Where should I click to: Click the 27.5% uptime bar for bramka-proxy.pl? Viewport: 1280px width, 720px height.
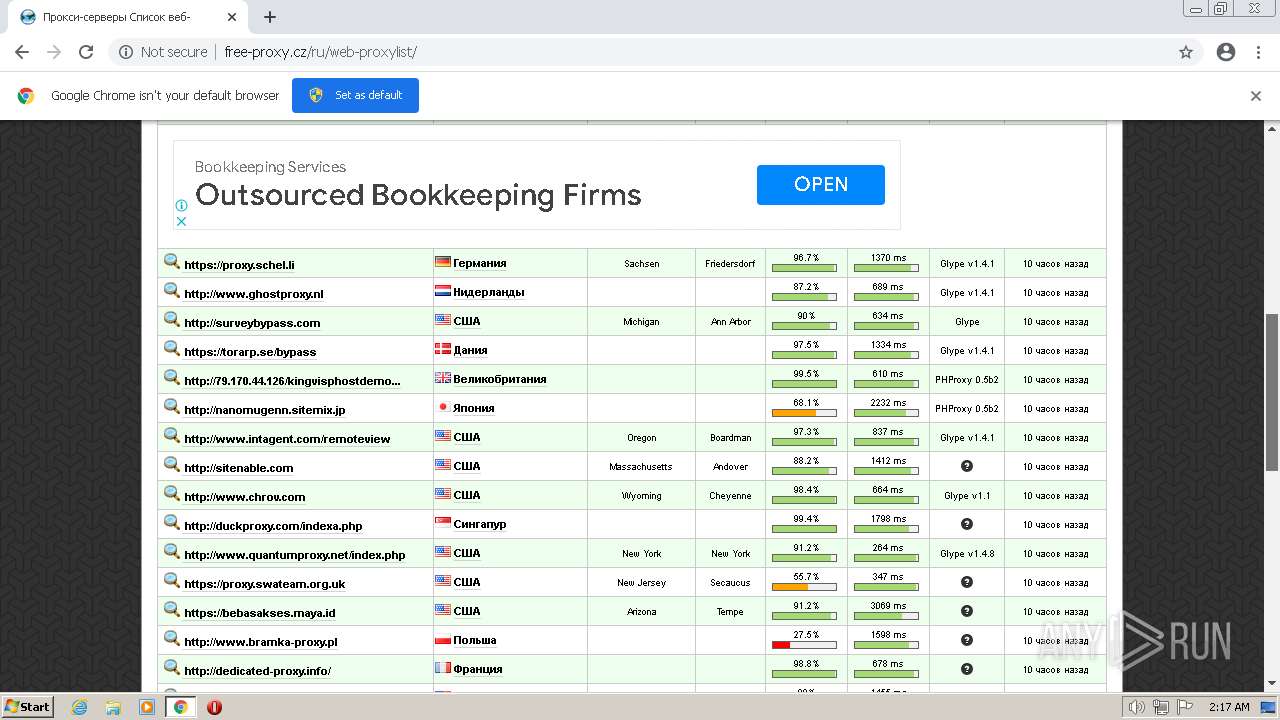coord(804,645)
